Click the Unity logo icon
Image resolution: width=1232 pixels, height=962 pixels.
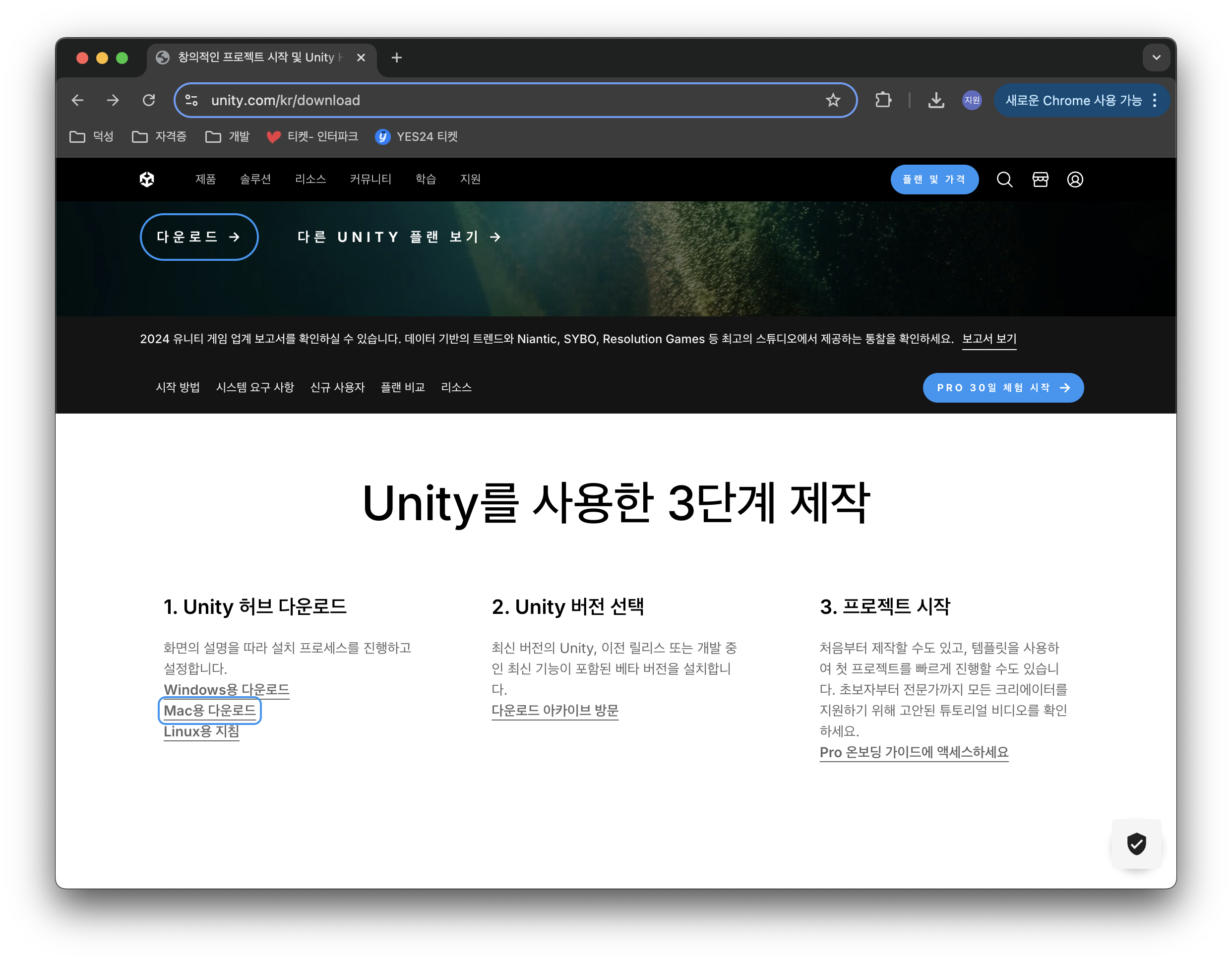(x=147, y=180)
